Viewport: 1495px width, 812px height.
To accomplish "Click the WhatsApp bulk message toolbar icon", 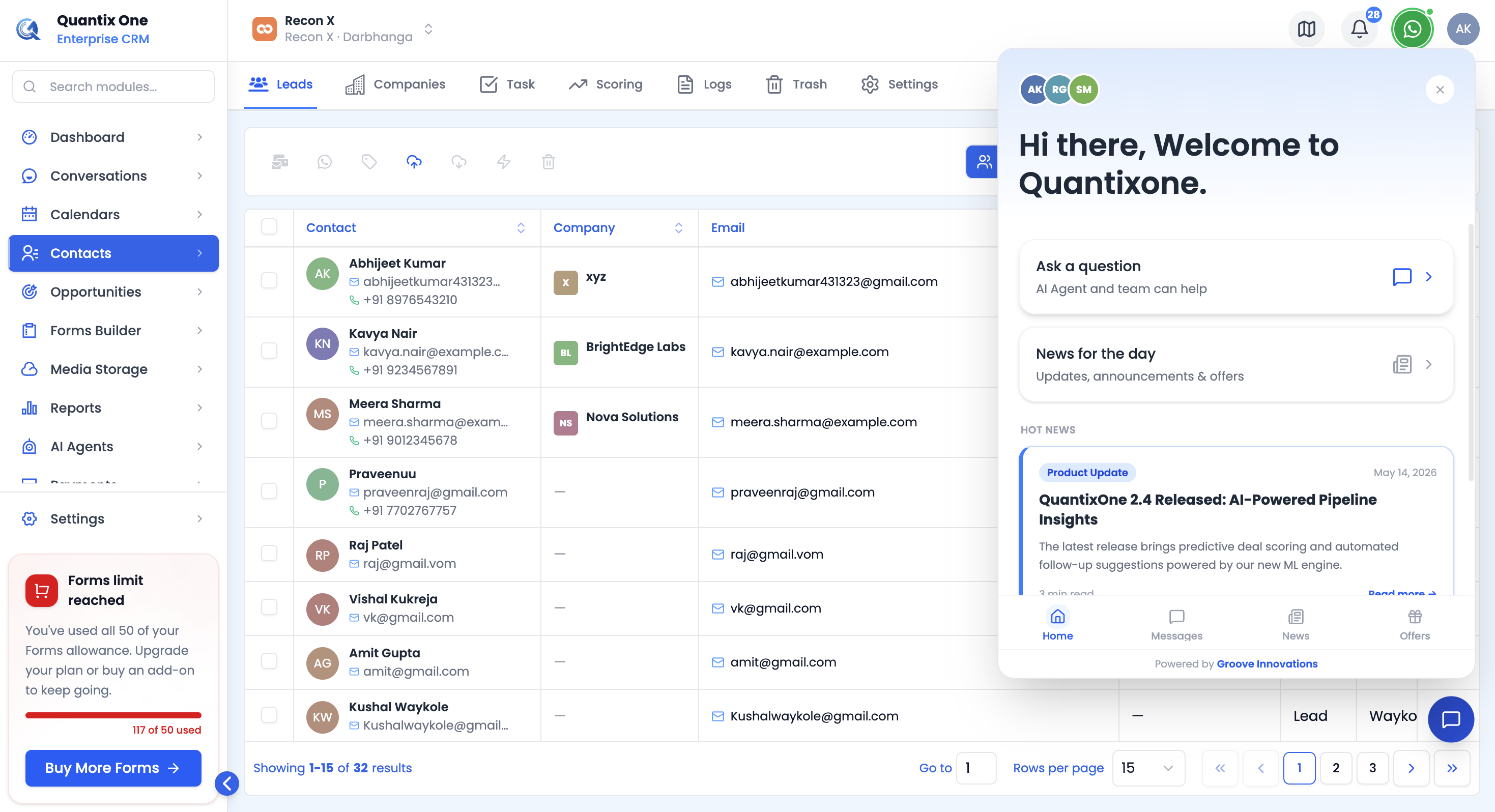I will click(325, 161).
